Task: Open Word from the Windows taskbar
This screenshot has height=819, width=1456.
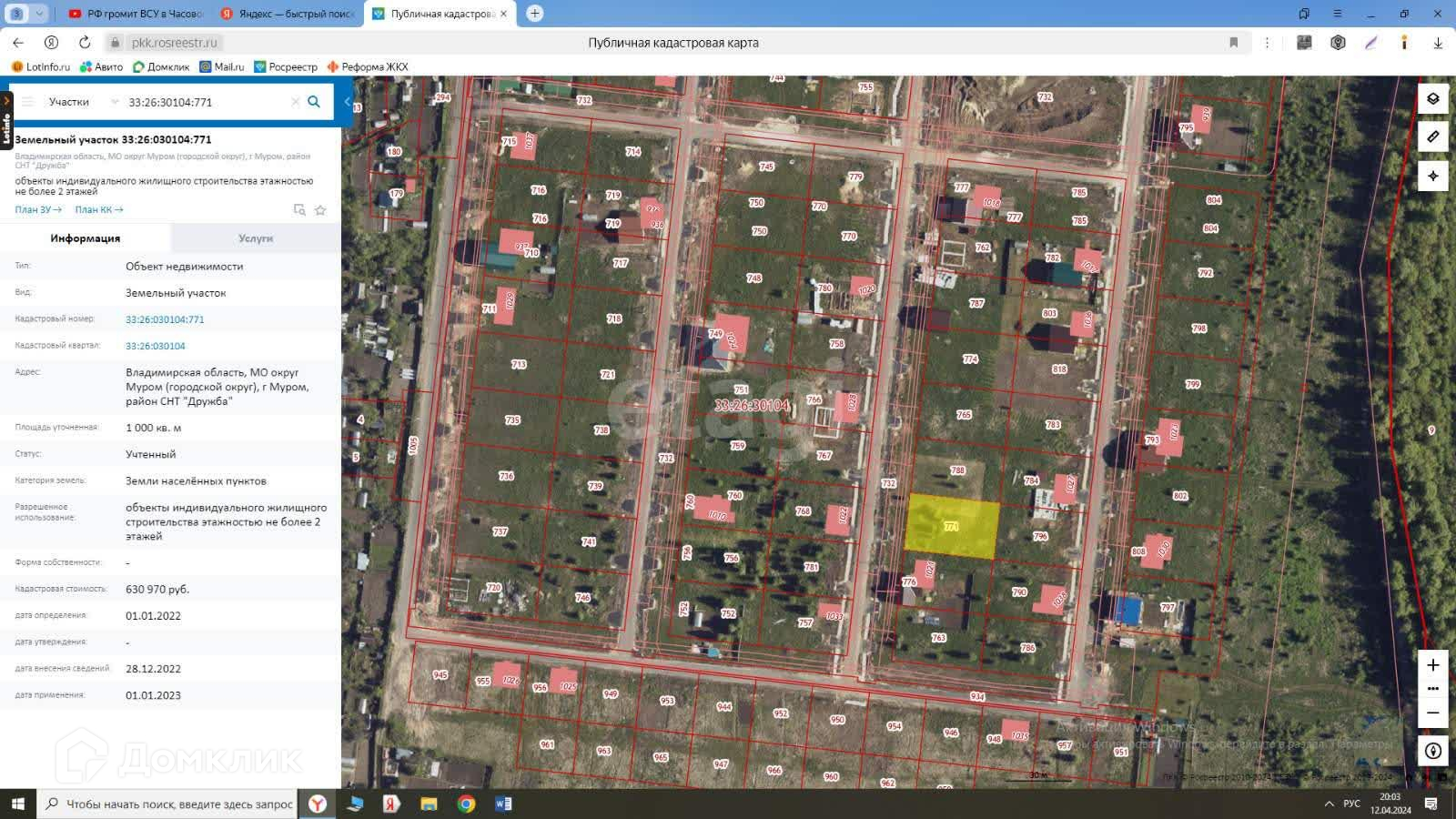Action: tap(503, 804)
